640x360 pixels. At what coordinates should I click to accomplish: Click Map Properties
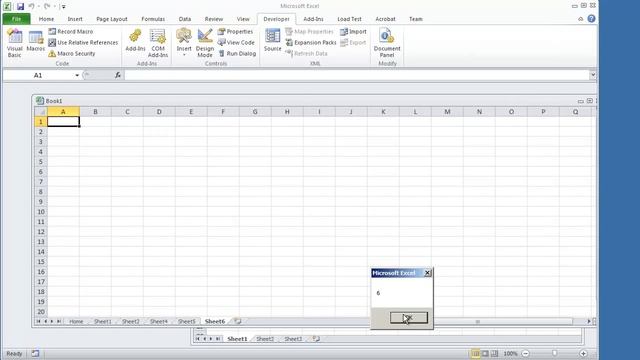309,31
